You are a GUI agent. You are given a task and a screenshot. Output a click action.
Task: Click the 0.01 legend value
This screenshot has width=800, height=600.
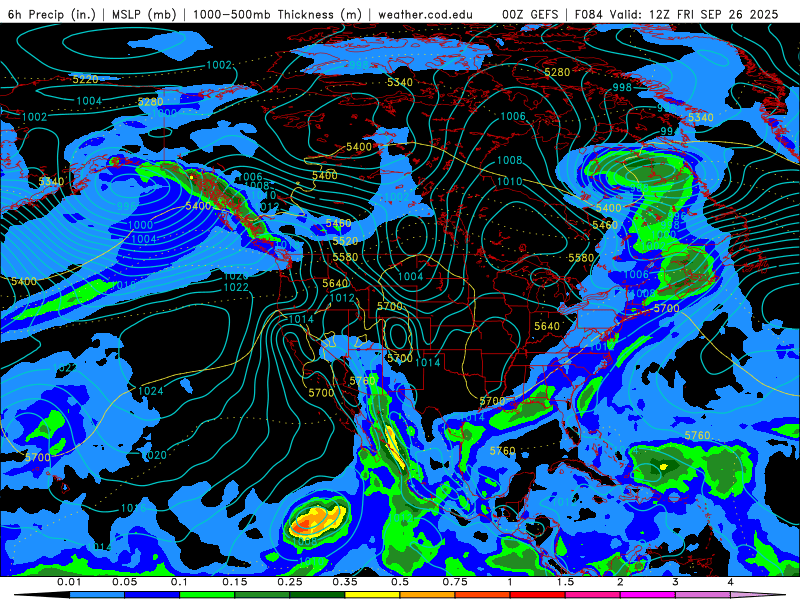pos(69,582)
